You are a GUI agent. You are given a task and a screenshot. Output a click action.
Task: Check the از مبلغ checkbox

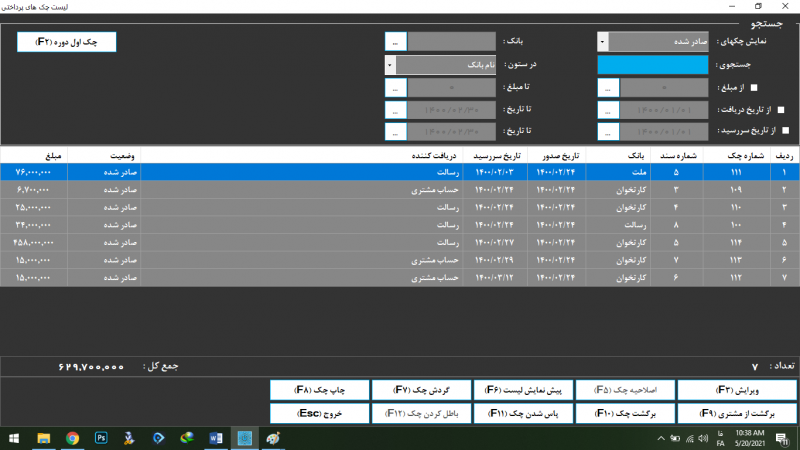click(x=754, y=88)
